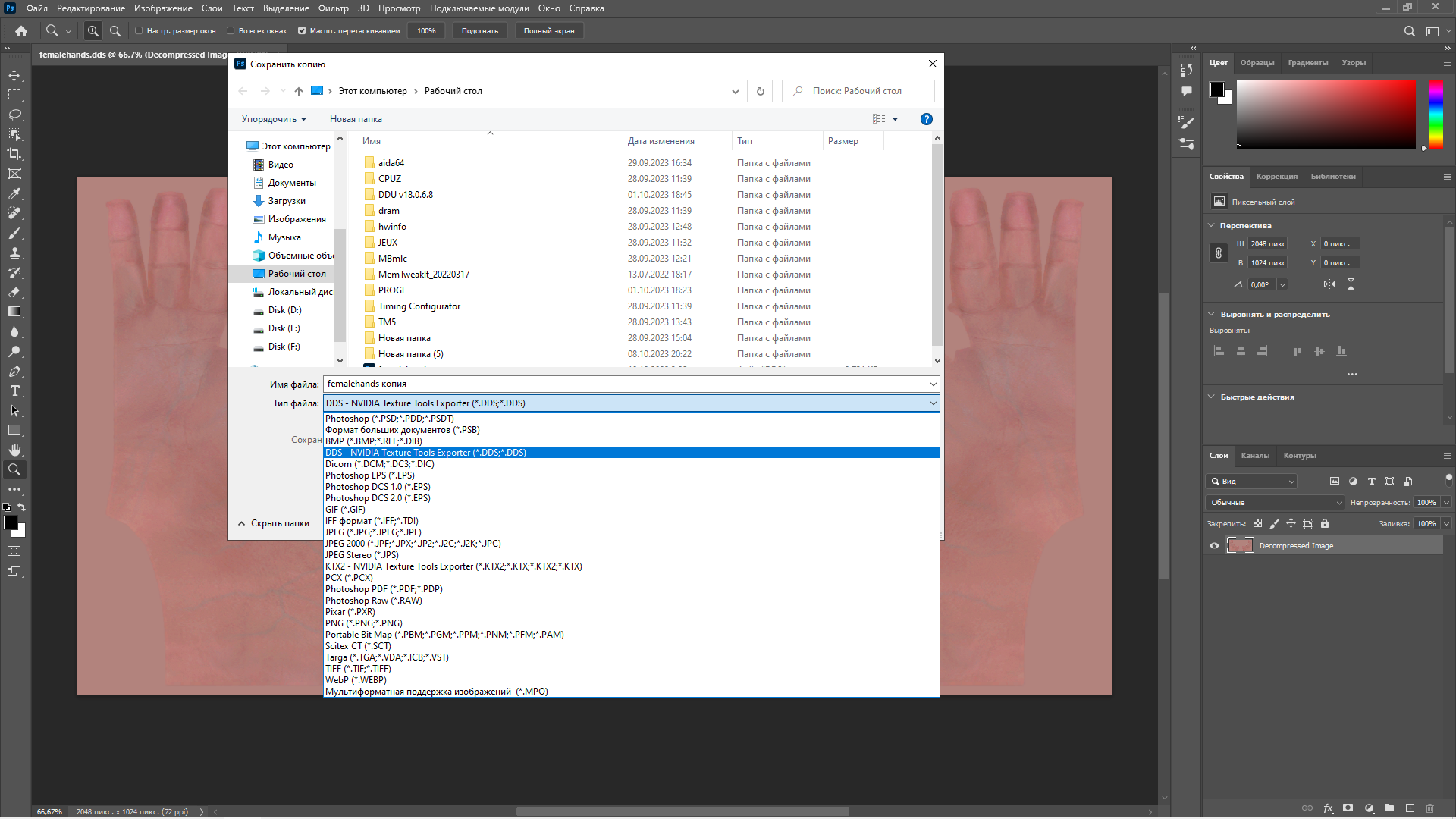Image resolution: width=1456 pixels, height=819 pixels.
Task: Select the Type tool
Action: click(x=14, y=391)
